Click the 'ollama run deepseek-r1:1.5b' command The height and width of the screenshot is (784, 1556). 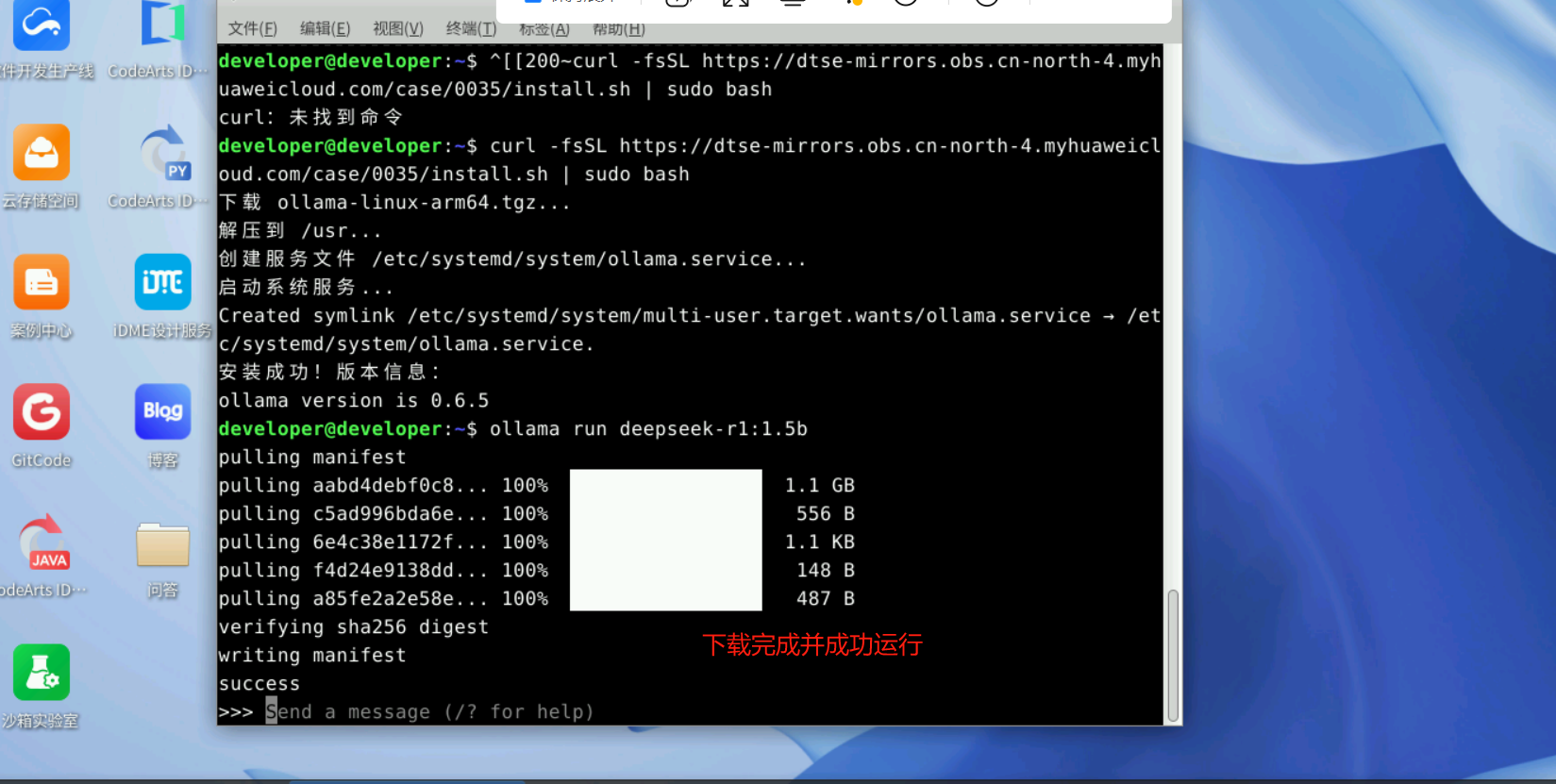[x=648, y=428]
